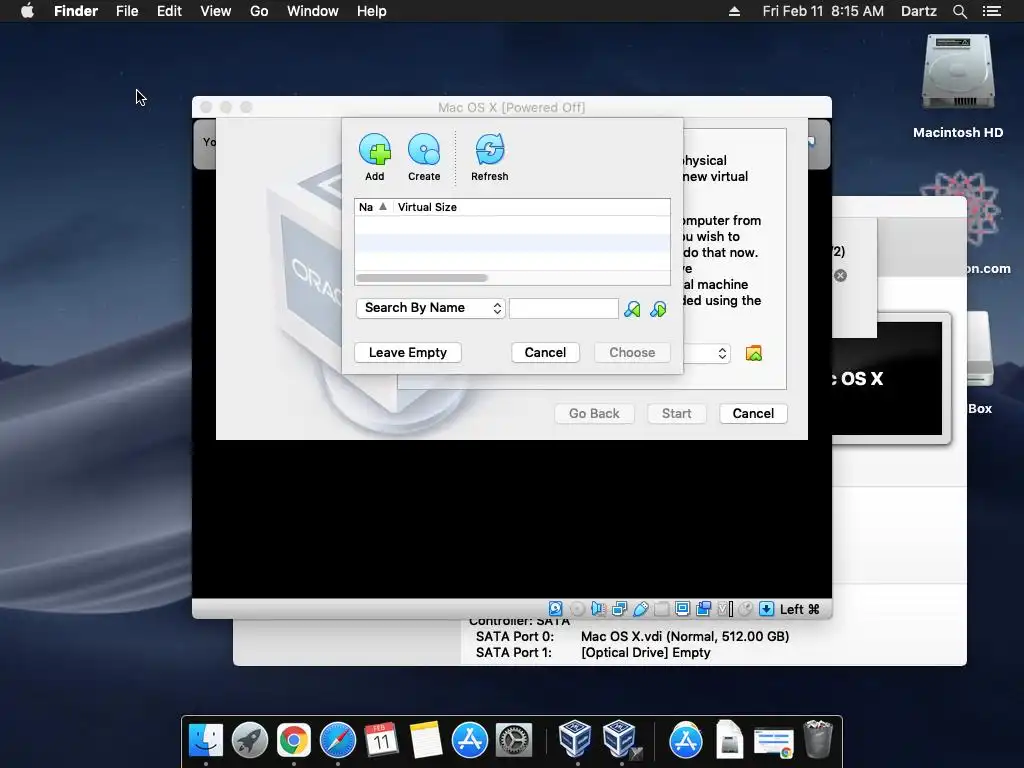The width and height of the screenshot is (1024, 768).
Task: Click the eject icon in the menu bar
Action: pos(734,11)
